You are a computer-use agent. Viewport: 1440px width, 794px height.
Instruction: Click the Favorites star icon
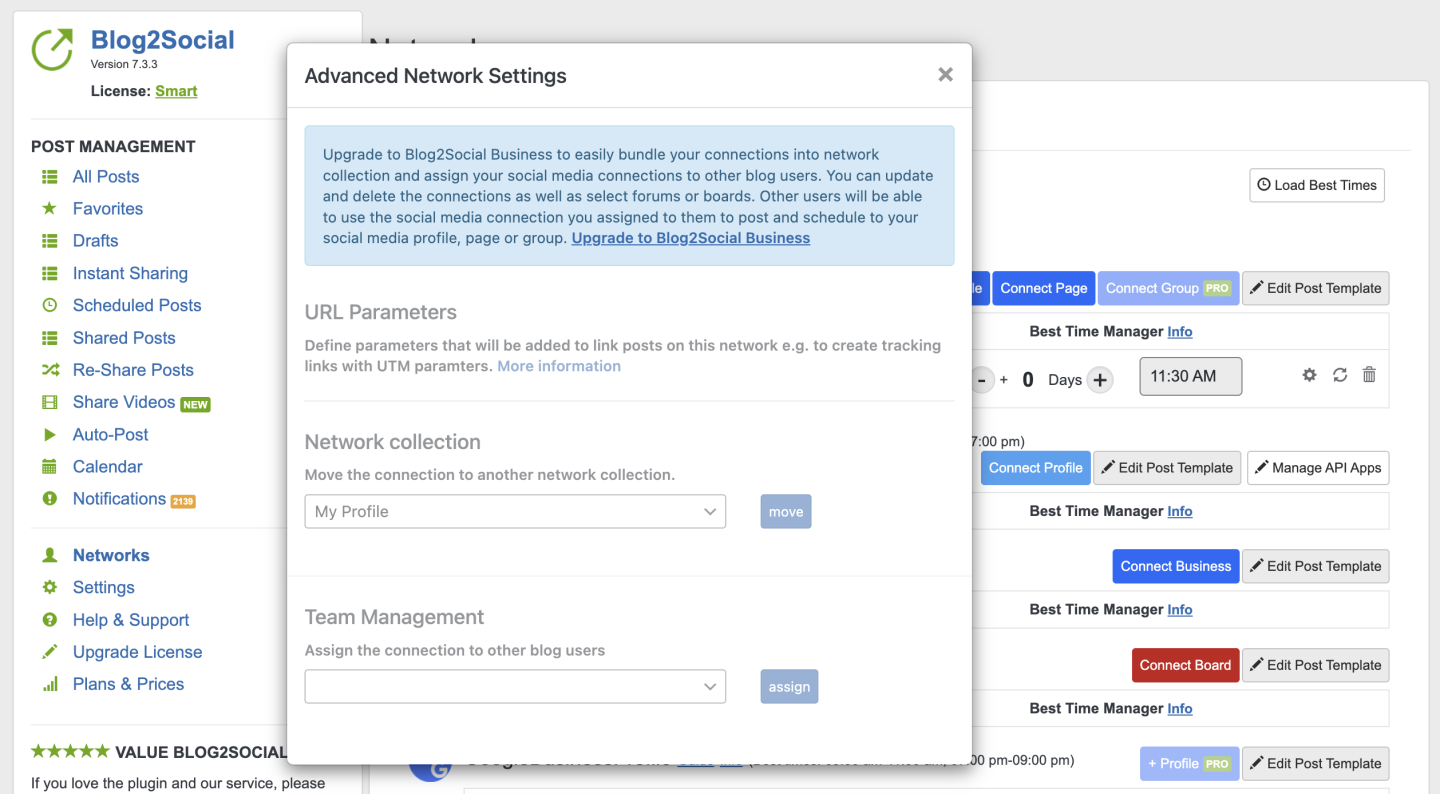[49, 209]
